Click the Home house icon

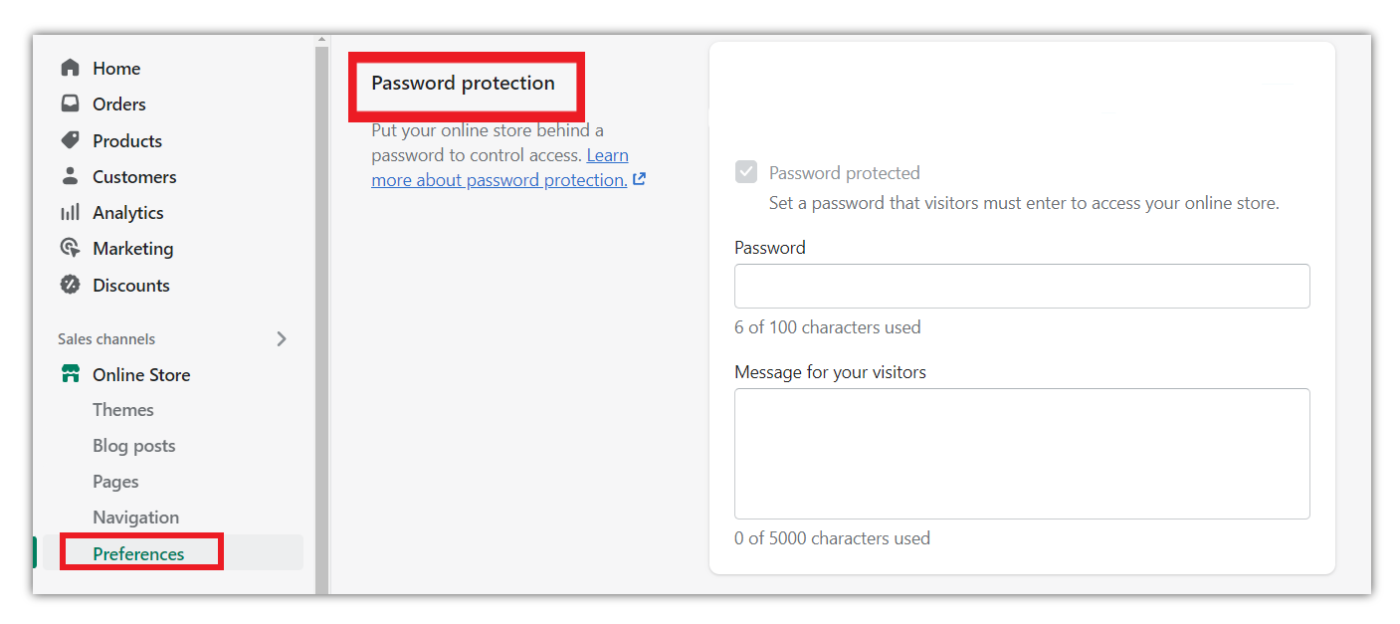click(x=70, y=68)
